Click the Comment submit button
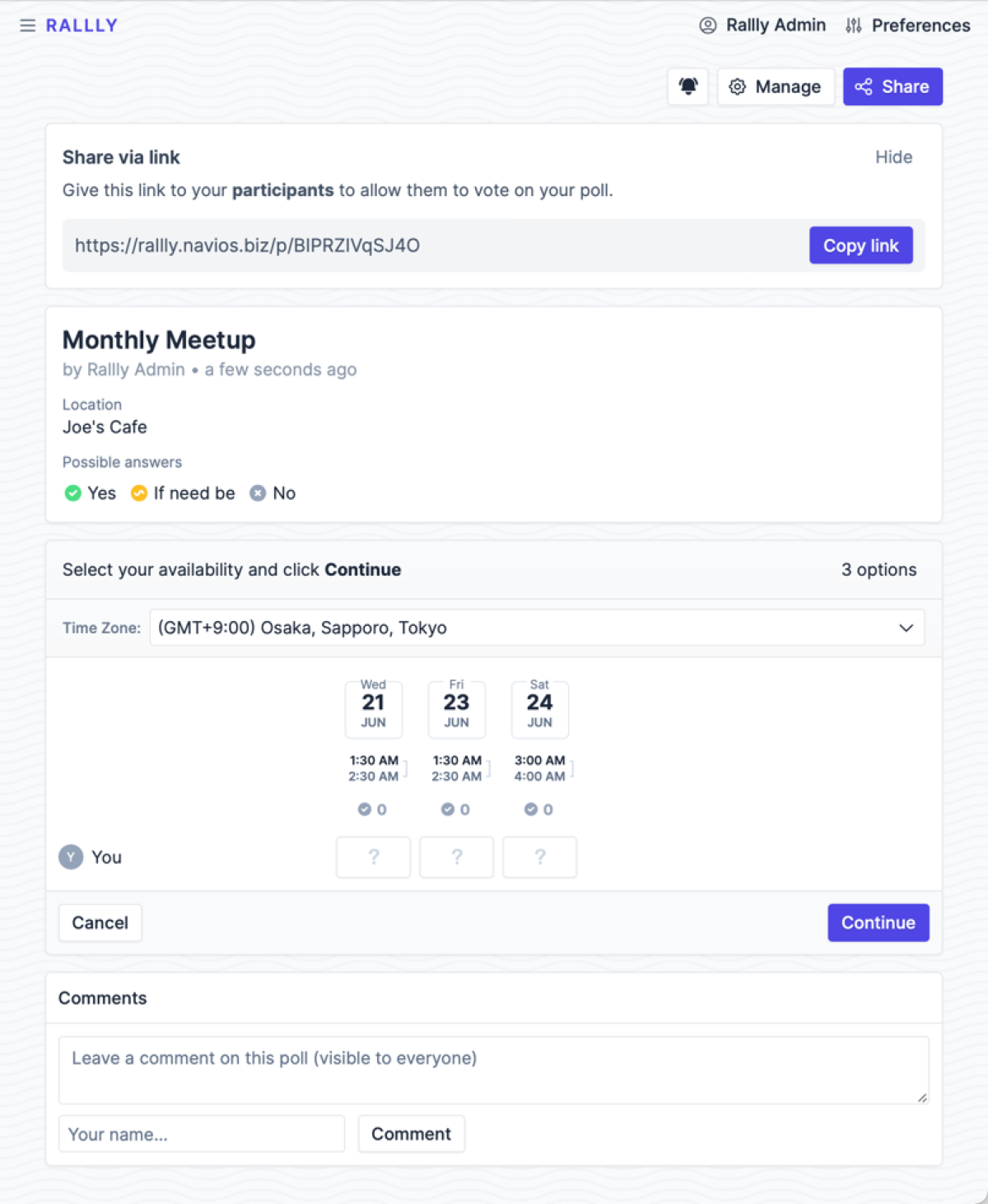The height and width of the screenshot is (1204, 988). [x=411, y=1134]
